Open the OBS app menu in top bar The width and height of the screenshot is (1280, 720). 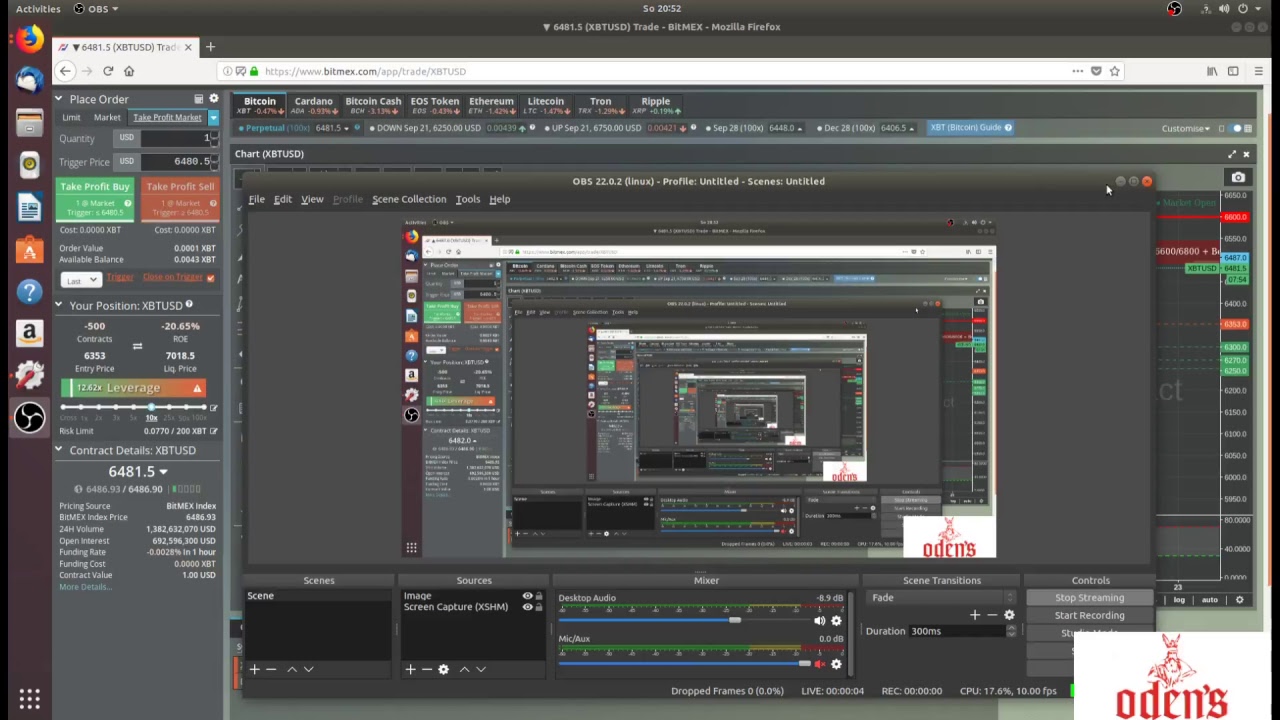(94, 9)
